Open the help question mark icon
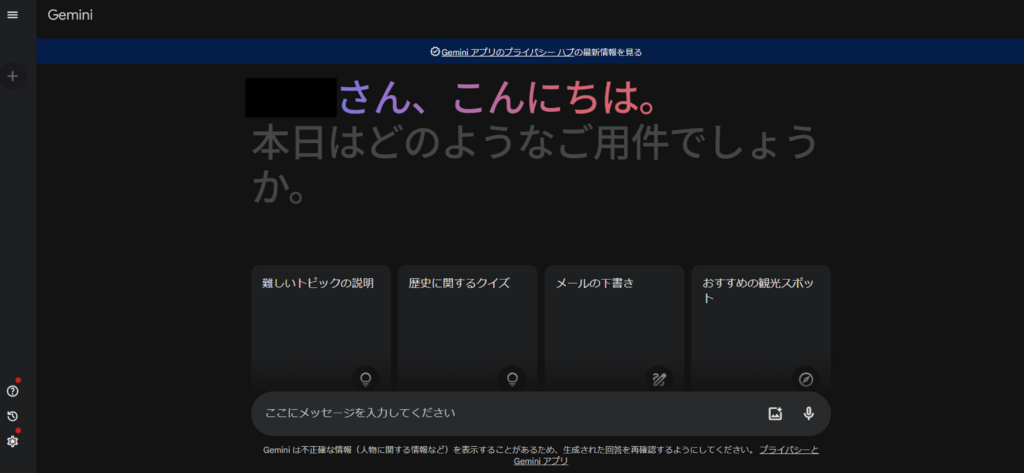 click(x=12, y=391)
